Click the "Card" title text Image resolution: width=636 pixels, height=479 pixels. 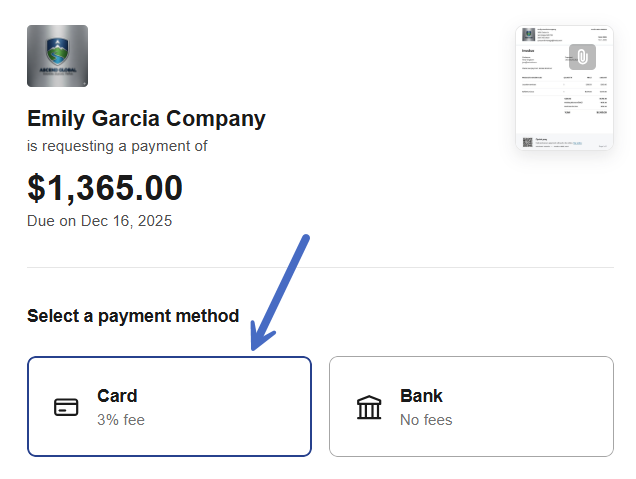117,396
